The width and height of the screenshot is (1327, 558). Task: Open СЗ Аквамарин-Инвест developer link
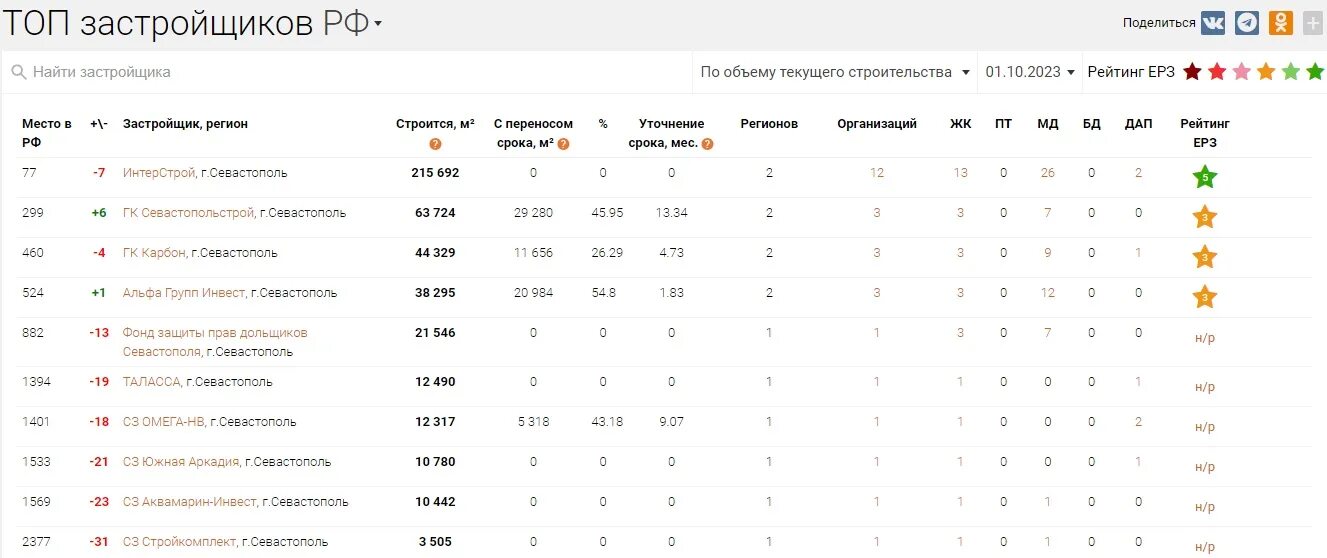(x=190, y=502)
